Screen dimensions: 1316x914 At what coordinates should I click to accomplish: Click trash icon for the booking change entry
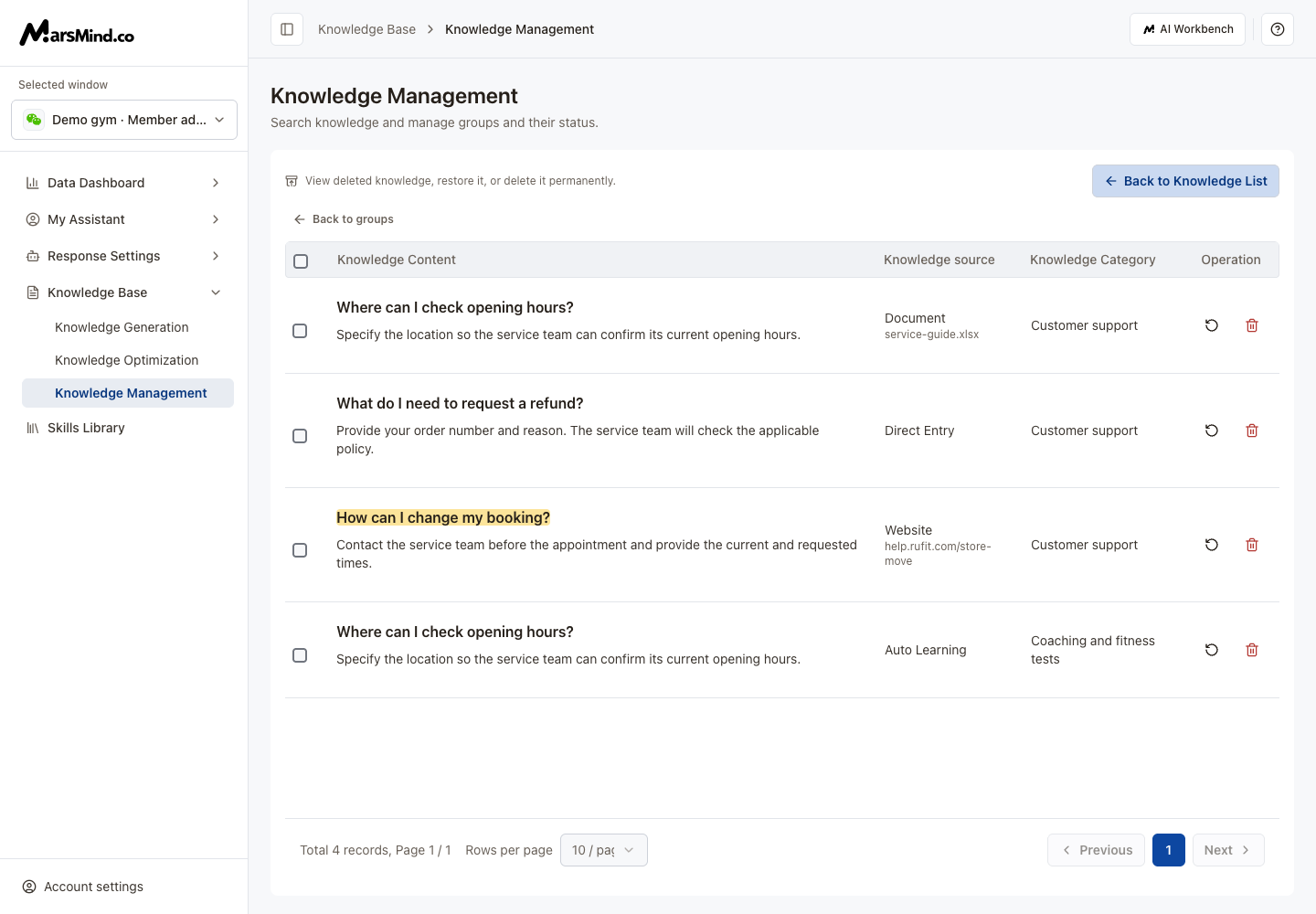[x=1252, y=545]
